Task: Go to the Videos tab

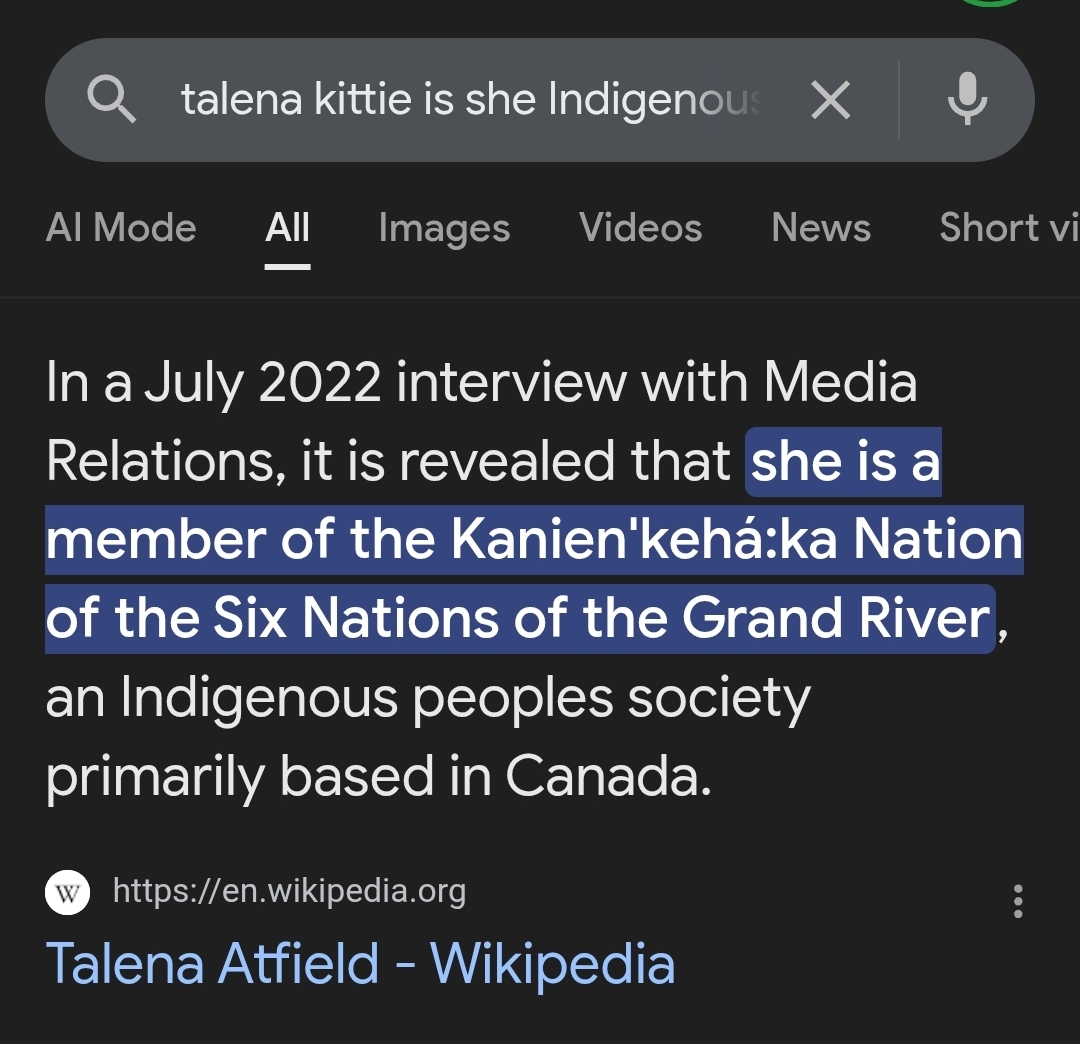Action: click(x=640, y=228)
